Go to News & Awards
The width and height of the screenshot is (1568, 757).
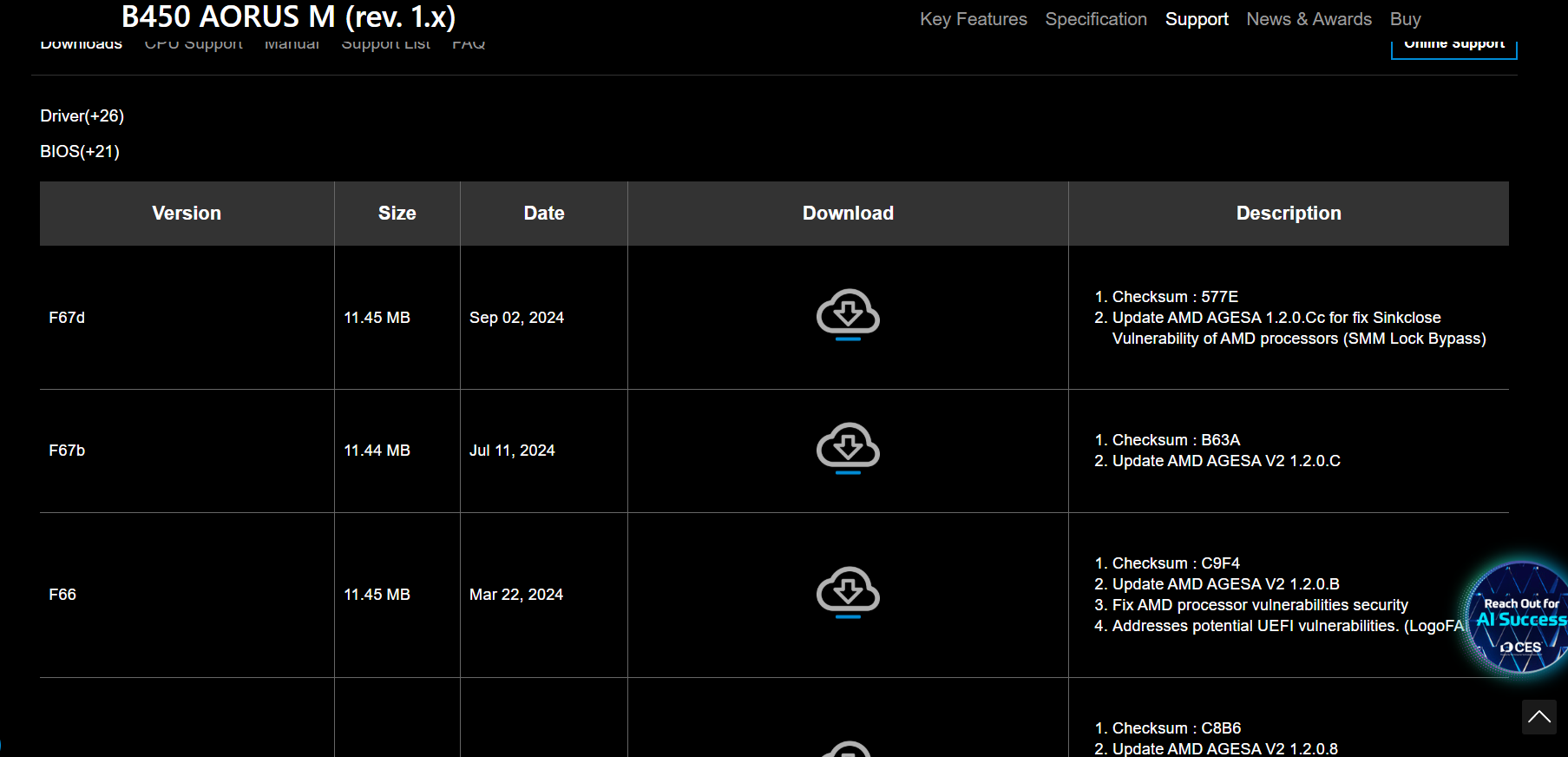[x=1309, y=19]
